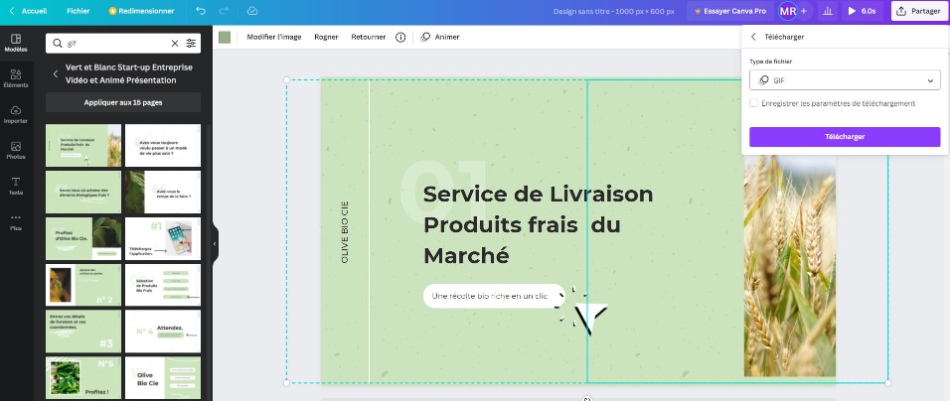Click the template title 'Vert et Blanc Start-up'
Viewport: 950px width, 401px height.
pos(129,74)
